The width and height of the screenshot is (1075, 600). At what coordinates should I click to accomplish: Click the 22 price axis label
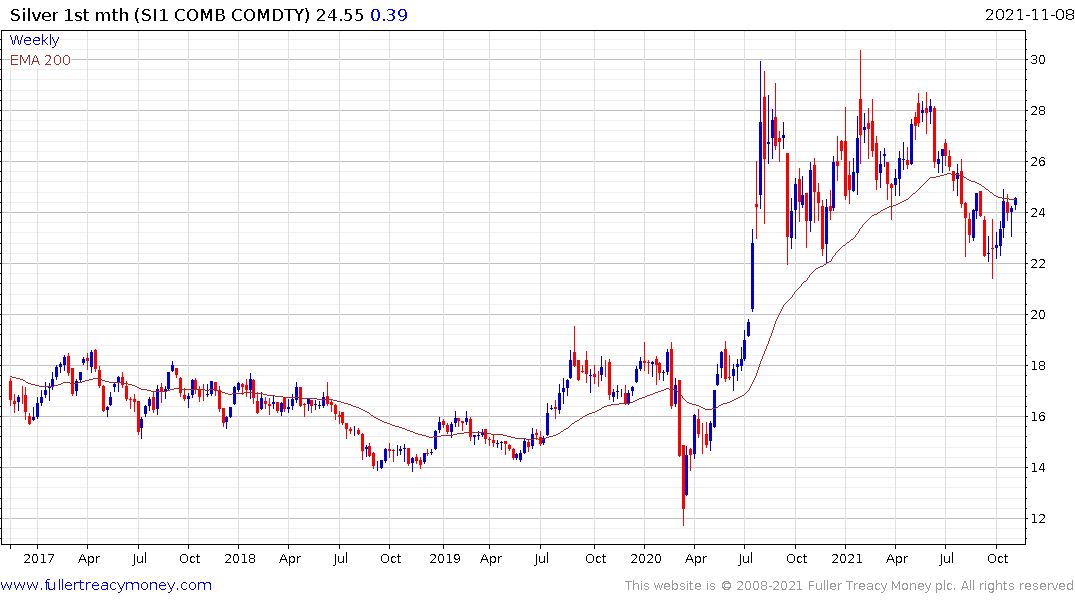pyautogui.click(x=1038, y=263)
